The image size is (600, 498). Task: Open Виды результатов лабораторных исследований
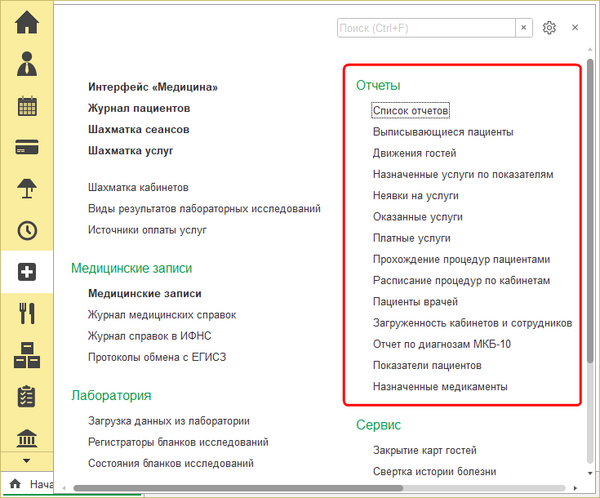pos(204,209)
